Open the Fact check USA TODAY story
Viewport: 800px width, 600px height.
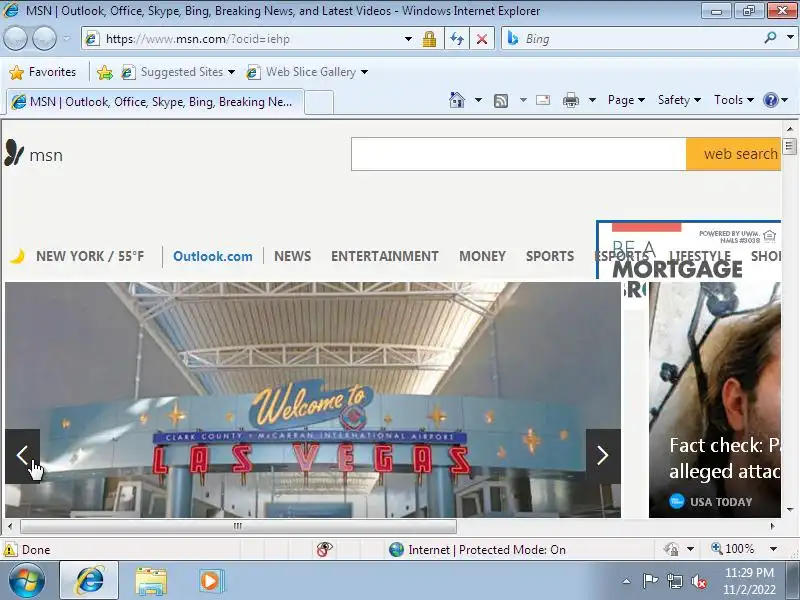[715, 400]
